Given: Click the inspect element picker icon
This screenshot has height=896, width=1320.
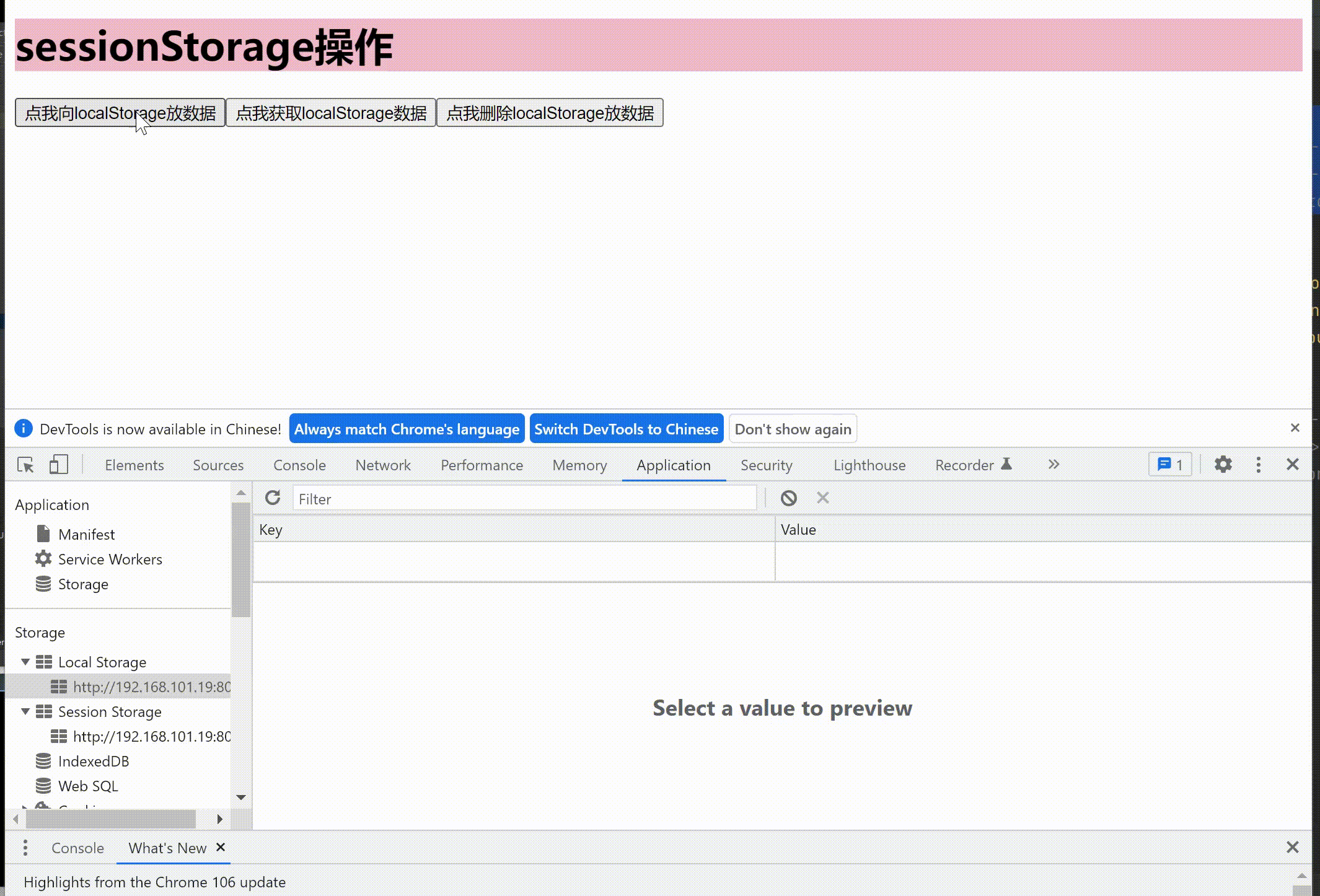Looking at the screenshot, I should click(x=25, y=465).
